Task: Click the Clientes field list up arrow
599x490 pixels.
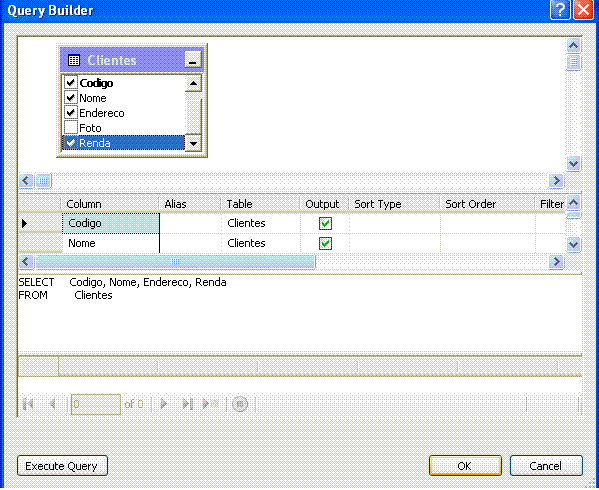Action: pyautogui.click(x=193, y=84)
